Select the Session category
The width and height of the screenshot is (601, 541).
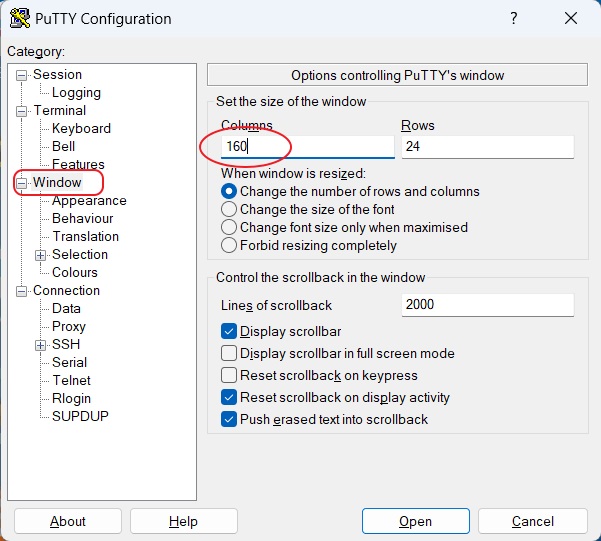point(57,74)
